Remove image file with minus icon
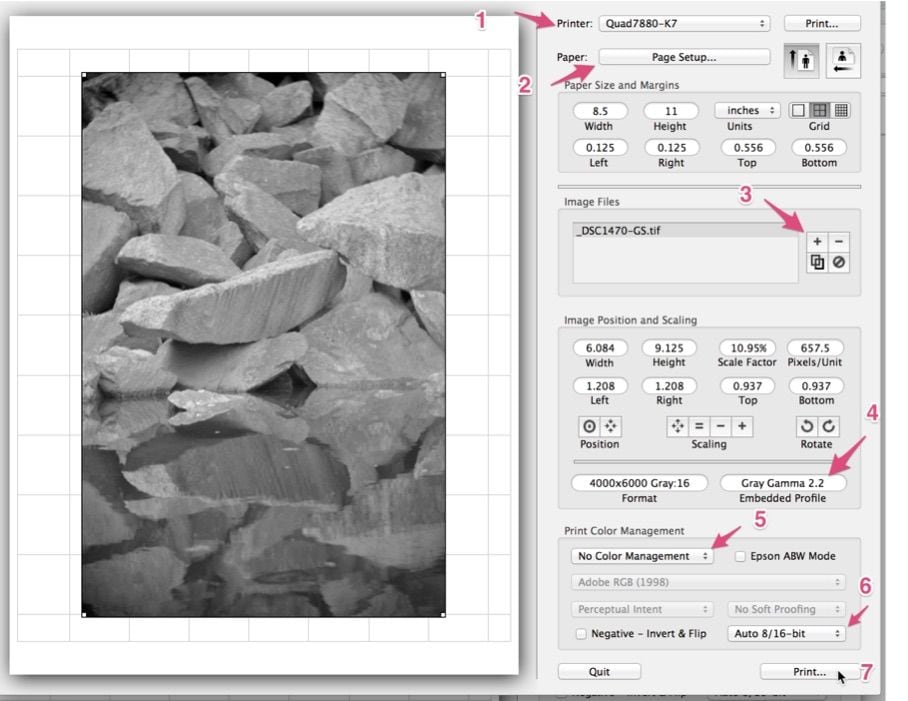This screenshot has height=701, width=908. (839, 242)
